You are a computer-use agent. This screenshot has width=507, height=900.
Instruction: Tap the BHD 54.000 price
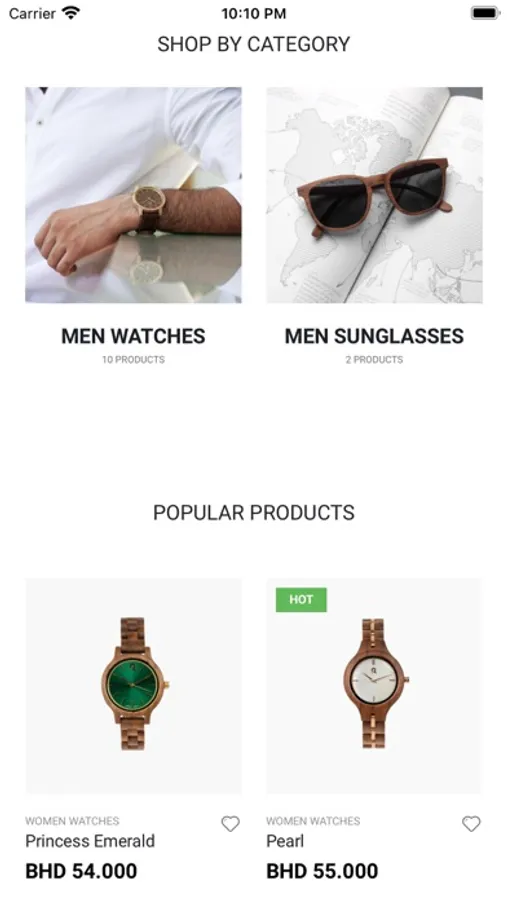pyautogui.click(x=81, y=871)
